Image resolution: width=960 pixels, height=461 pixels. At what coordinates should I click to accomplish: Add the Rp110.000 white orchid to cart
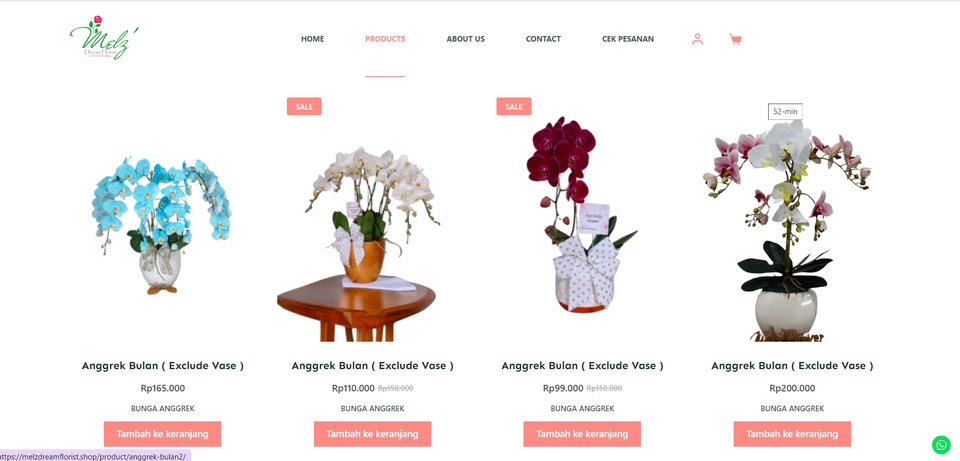coord(372,434)
